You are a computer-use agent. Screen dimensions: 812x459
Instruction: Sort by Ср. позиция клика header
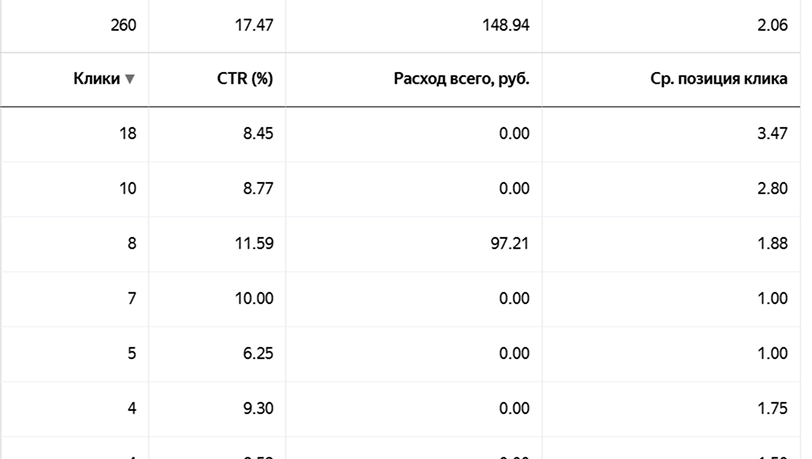pos(719,79)
